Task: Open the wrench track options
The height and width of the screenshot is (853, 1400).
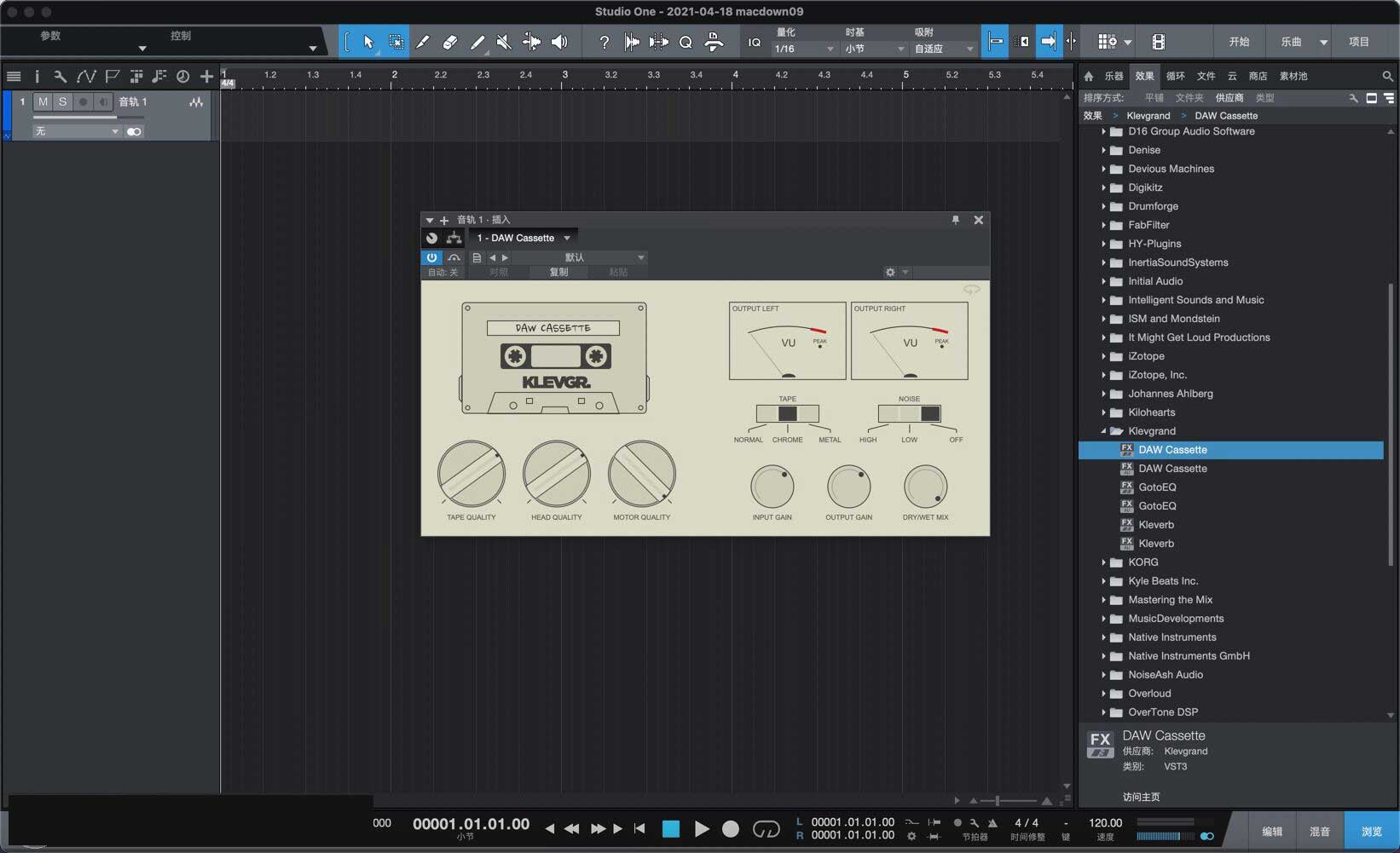Action: tap(60, 76)
